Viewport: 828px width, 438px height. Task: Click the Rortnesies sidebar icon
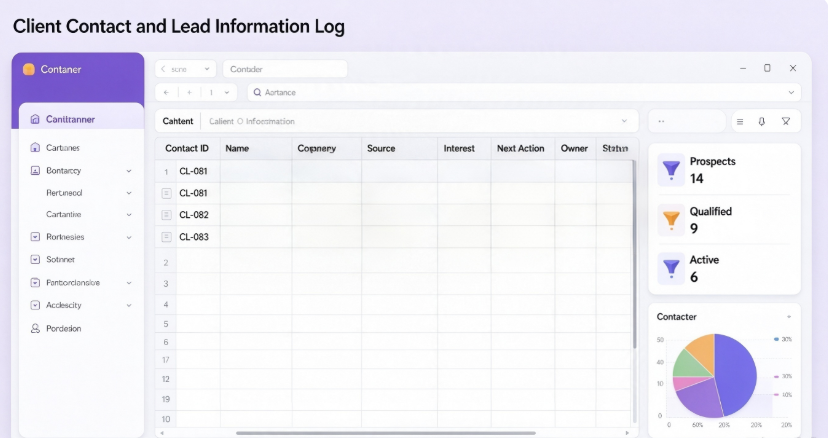point(35,237)
